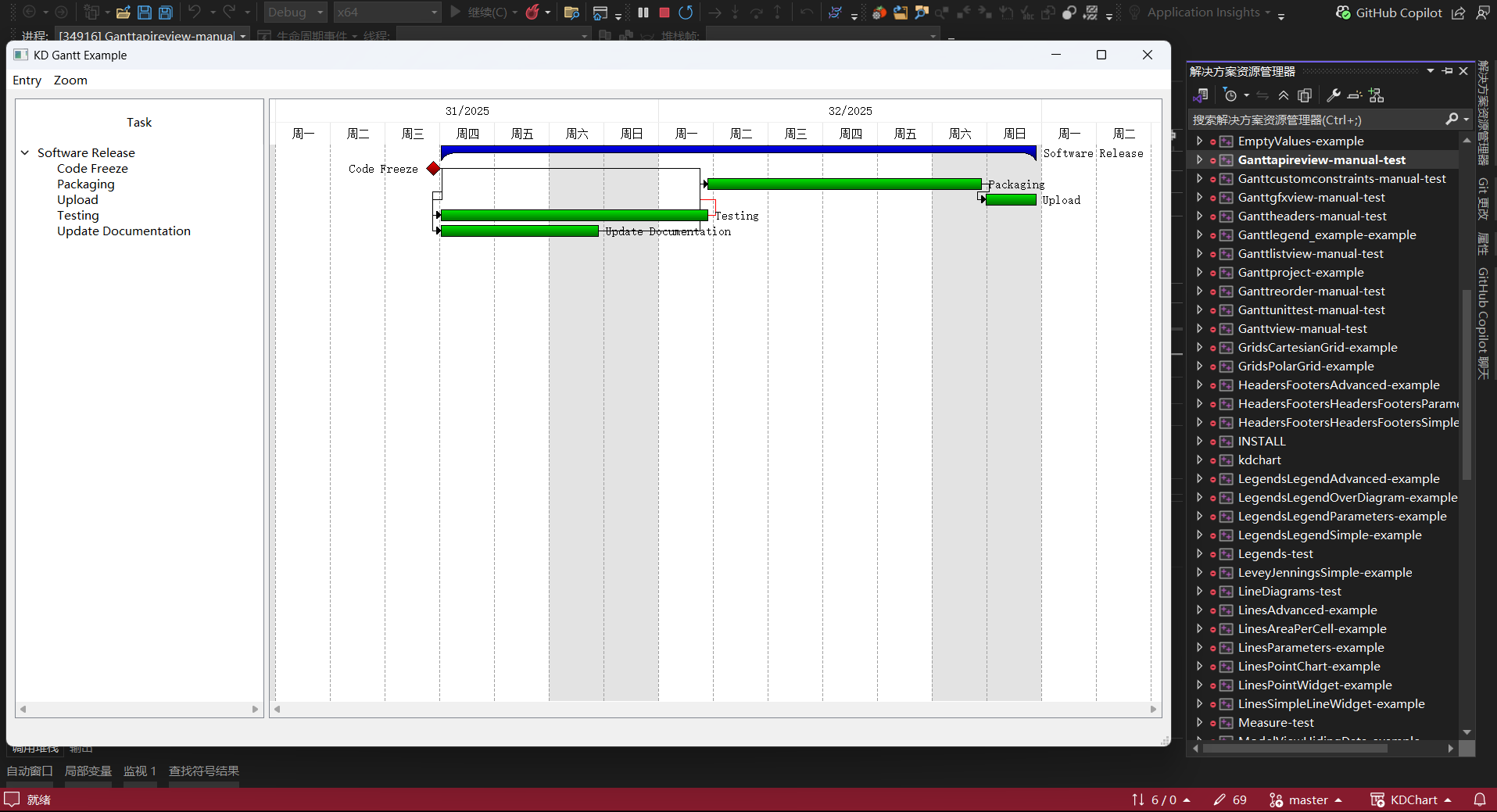This screenshot has width=1497, height=812.
Task: Click the Save All icon in the toolbar
Action: [x=166, y=13]
